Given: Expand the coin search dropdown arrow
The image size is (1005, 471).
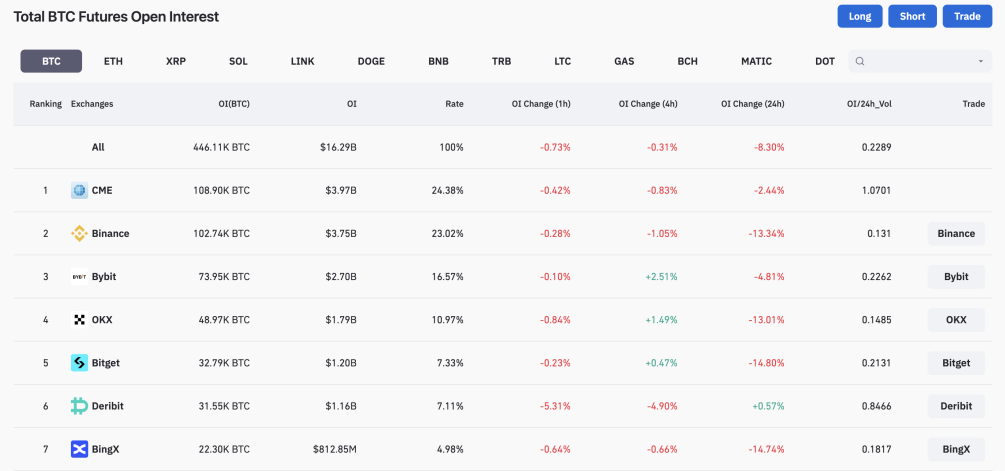Looking at the screenshot, I should (981, 62).
